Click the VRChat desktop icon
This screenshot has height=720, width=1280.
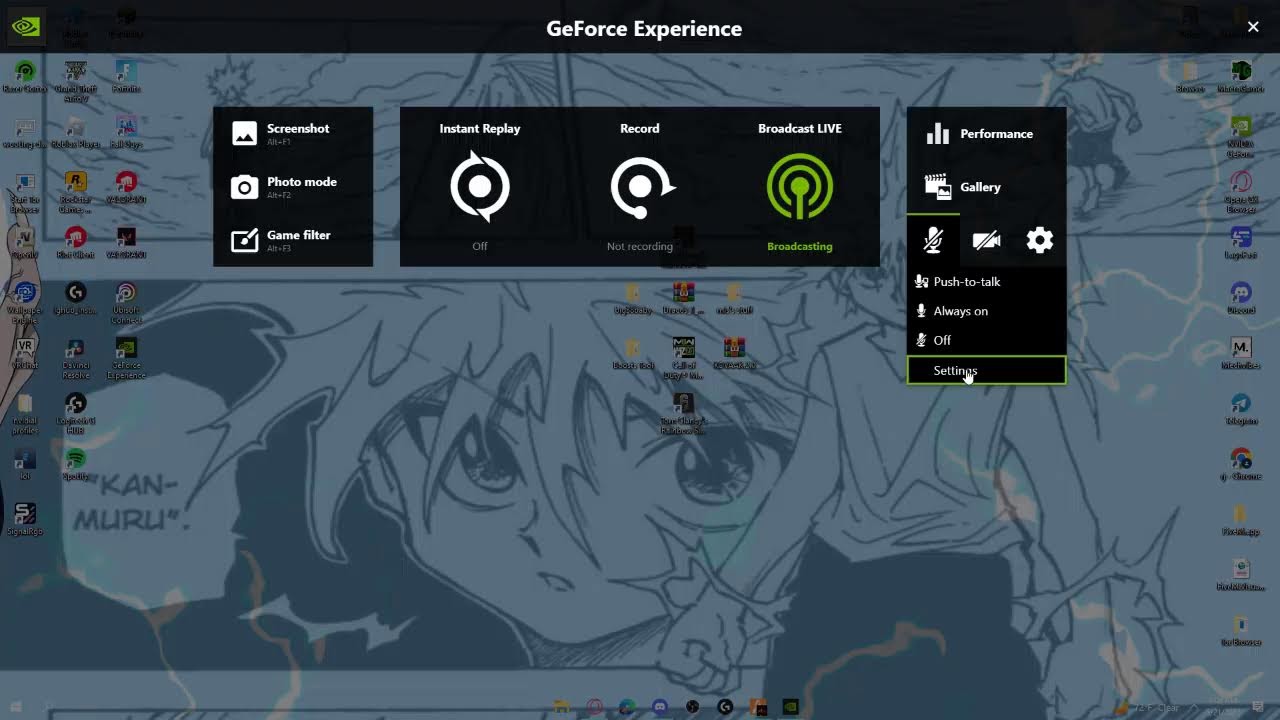(x=25, y=353)
